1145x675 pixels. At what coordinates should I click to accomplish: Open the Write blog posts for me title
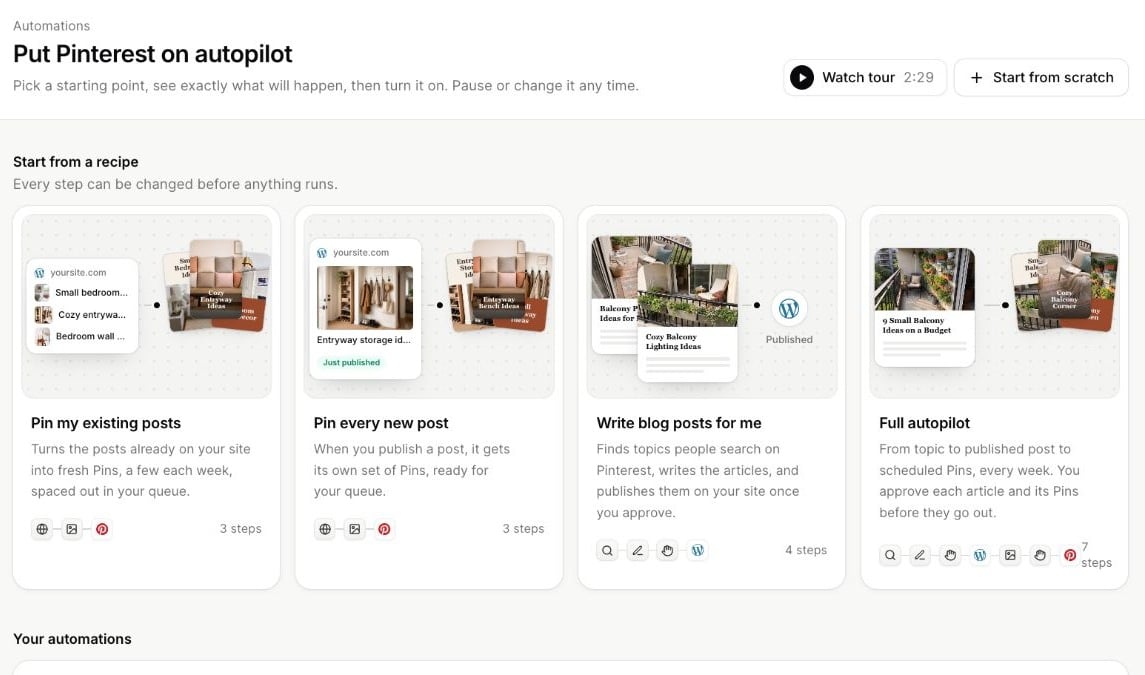click(679, 423)
